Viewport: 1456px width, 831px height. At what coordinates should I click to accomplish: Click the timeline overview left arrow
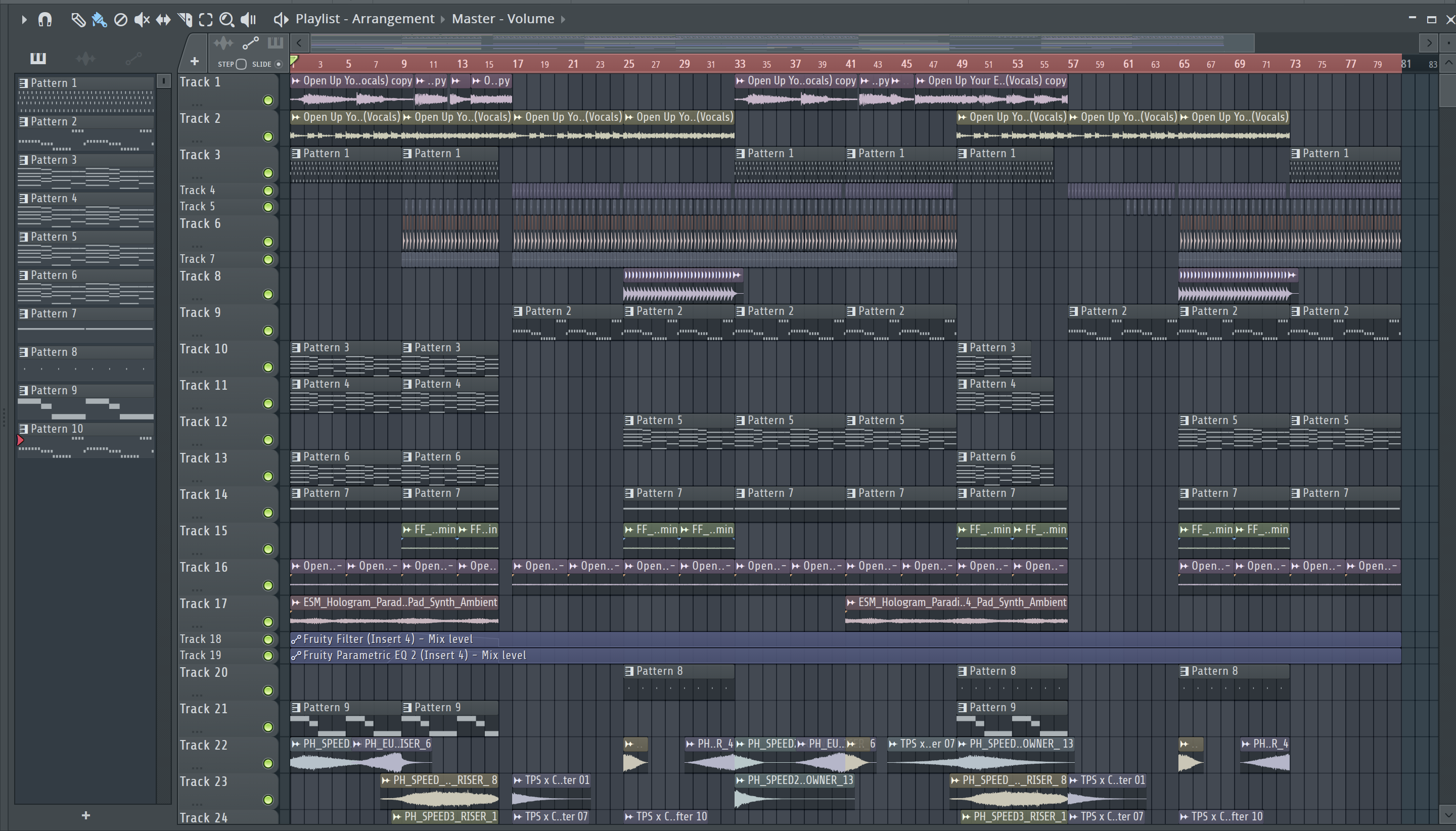(x=299, y=43)
